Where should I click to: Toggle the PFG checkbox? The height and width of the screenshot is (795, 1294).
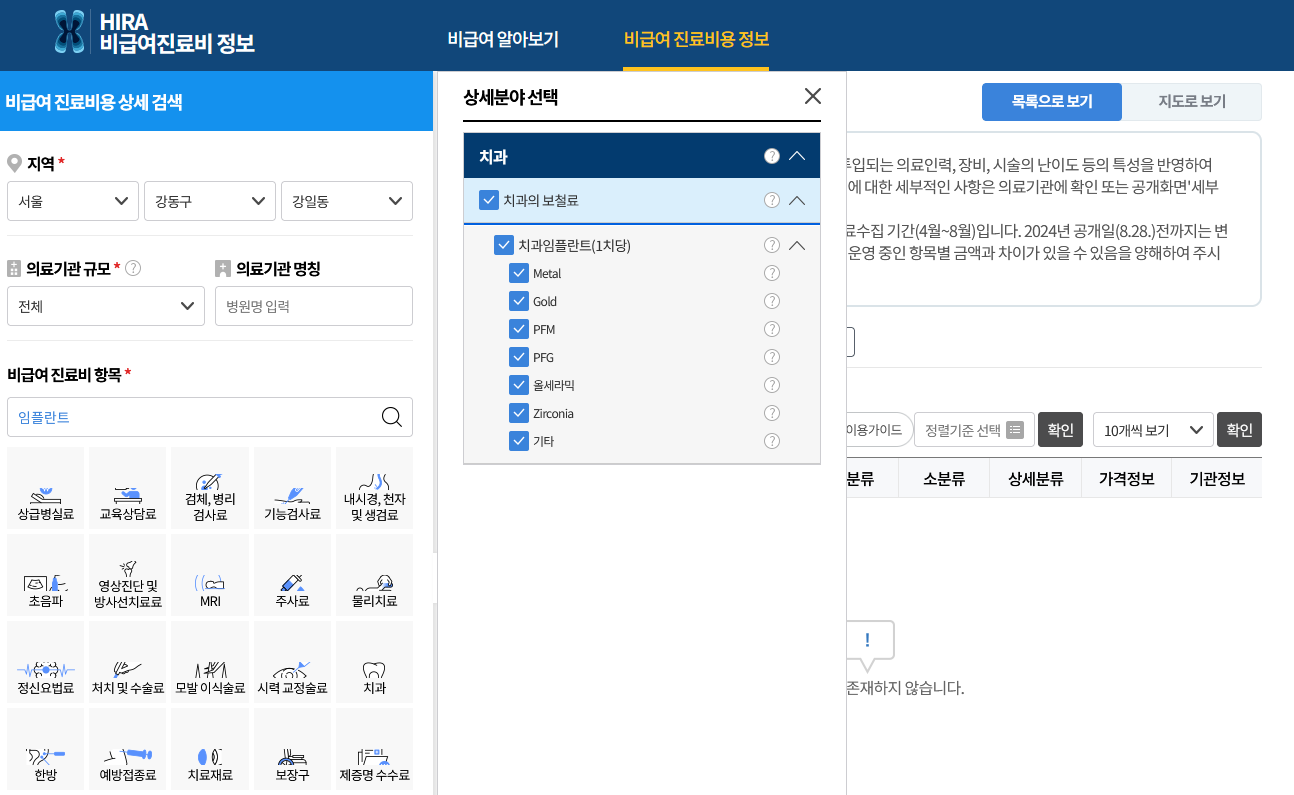pos(519,357)
